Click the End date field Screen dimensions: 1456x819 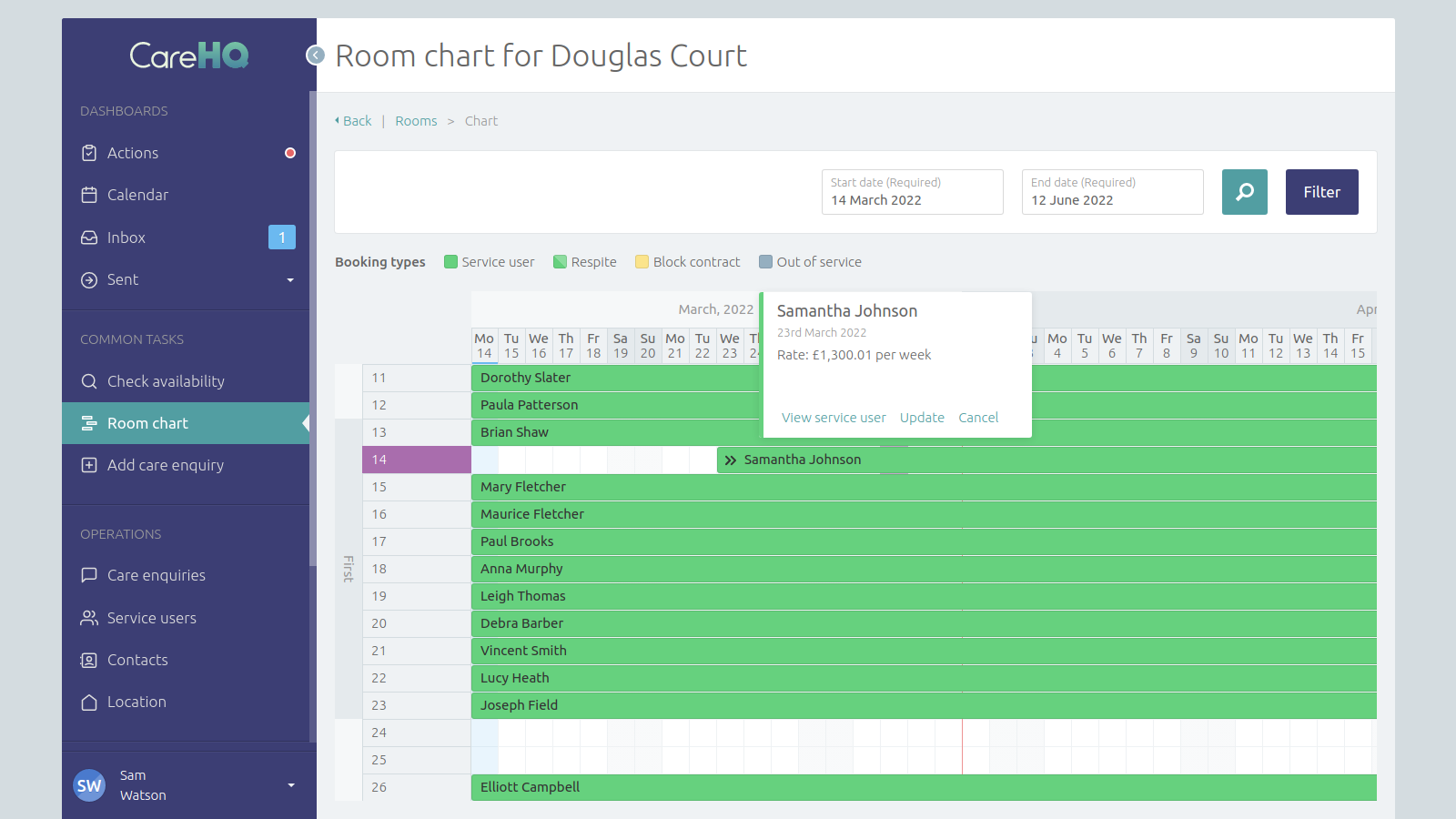coord(1113,192)
